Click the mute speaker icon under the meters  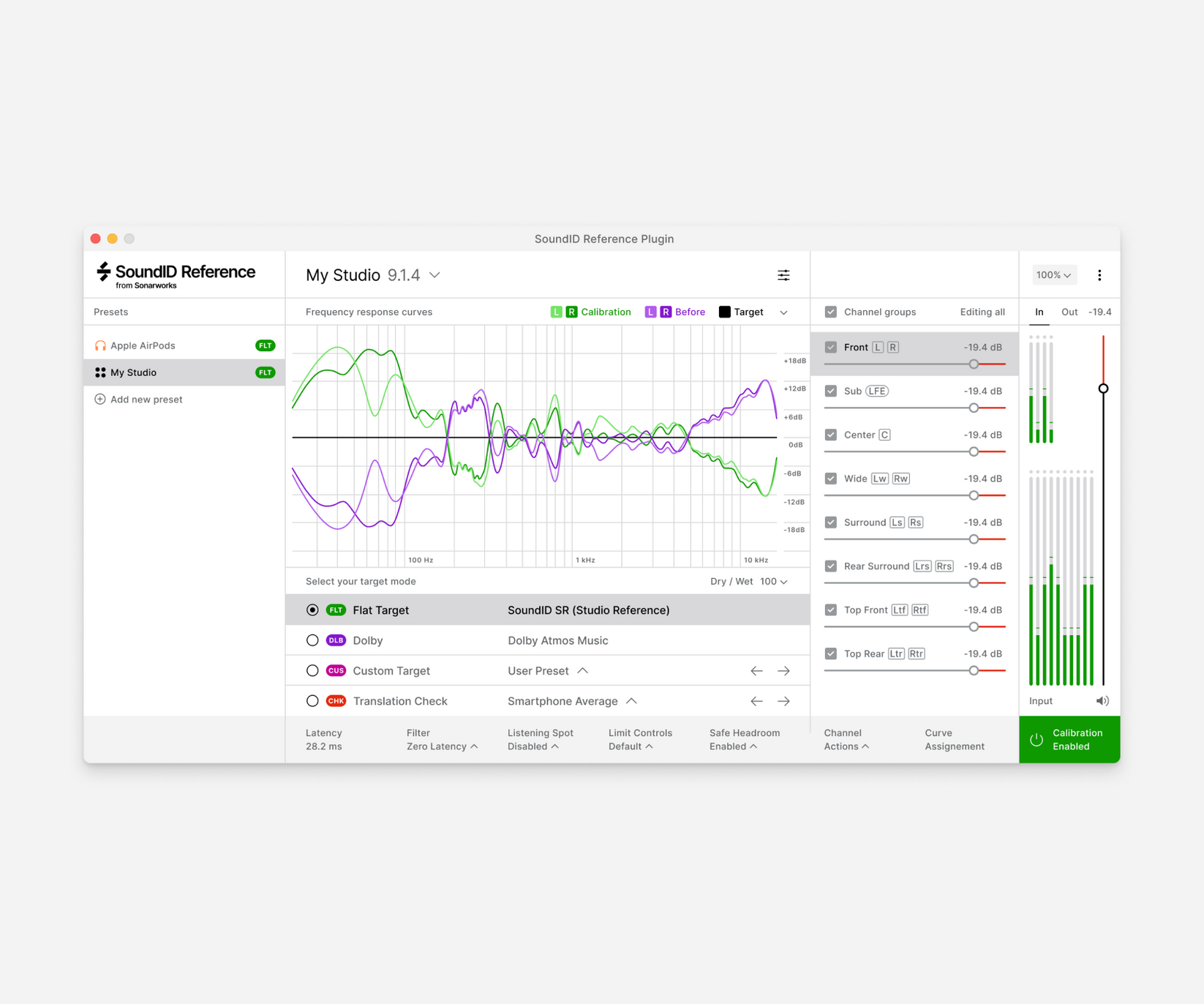click(1102, 700)
